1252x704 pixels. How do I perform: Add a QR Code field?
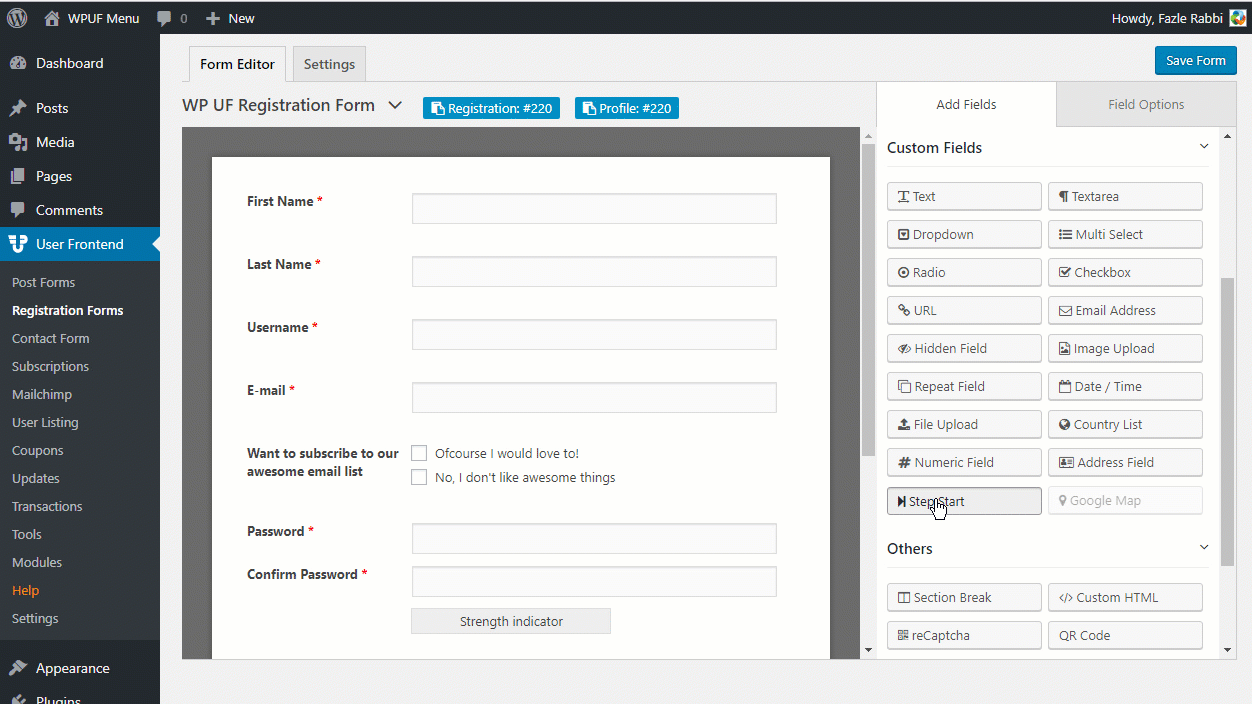pos(1125,635)
